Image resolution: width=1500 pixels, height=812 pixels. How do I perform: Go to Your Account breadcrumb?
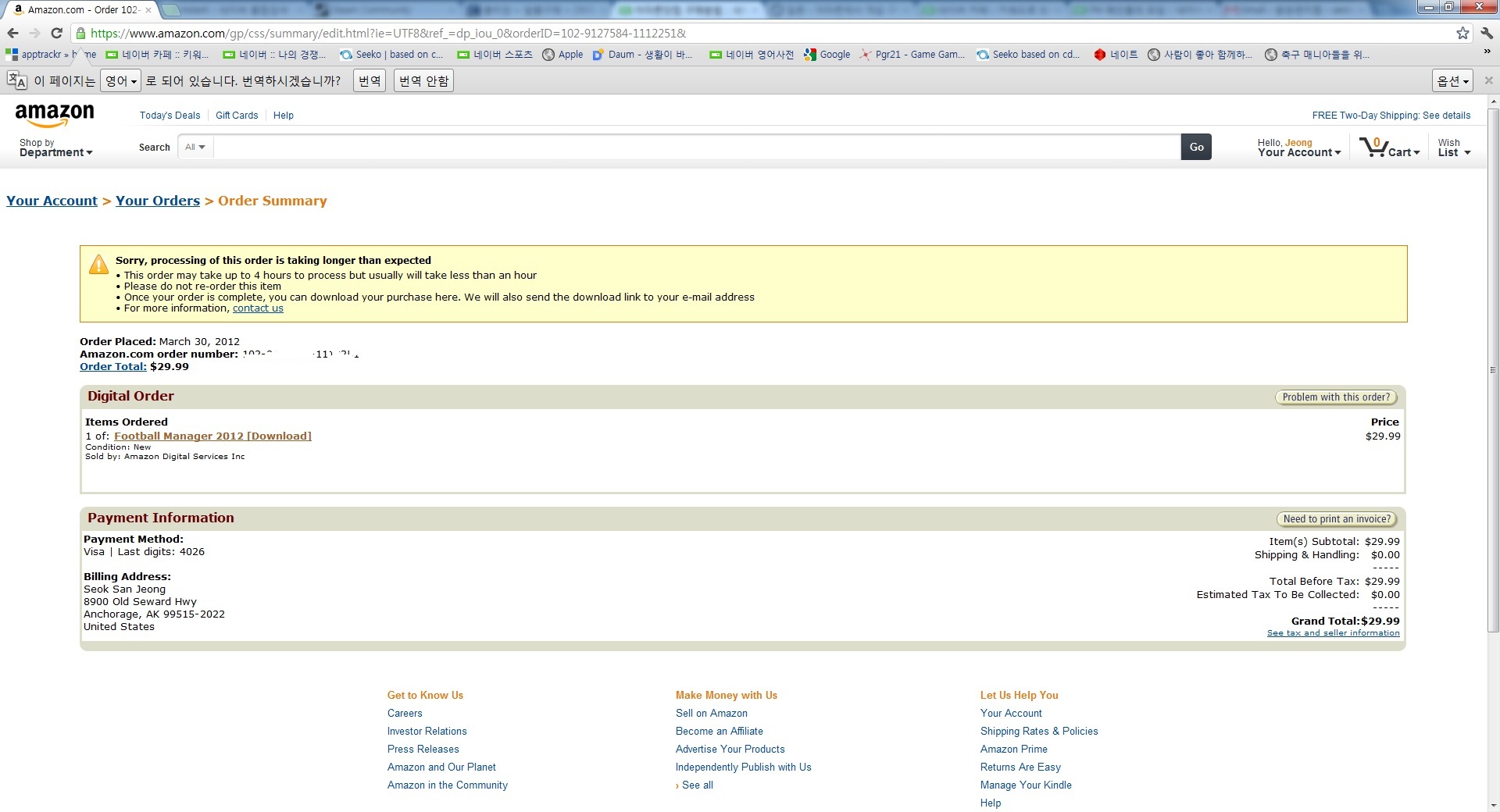coord(52,201)
